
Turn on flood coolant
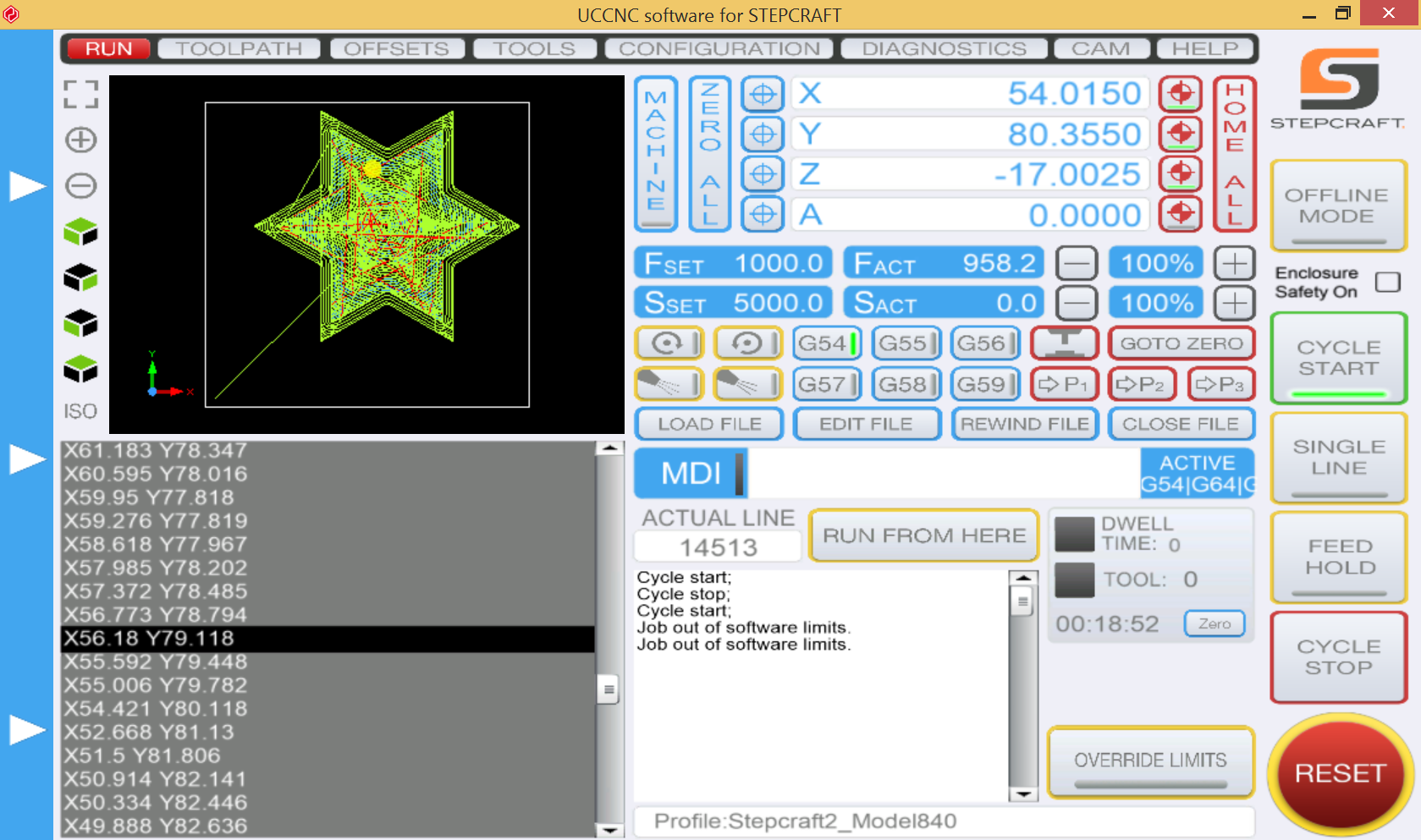tap(748, 384)
